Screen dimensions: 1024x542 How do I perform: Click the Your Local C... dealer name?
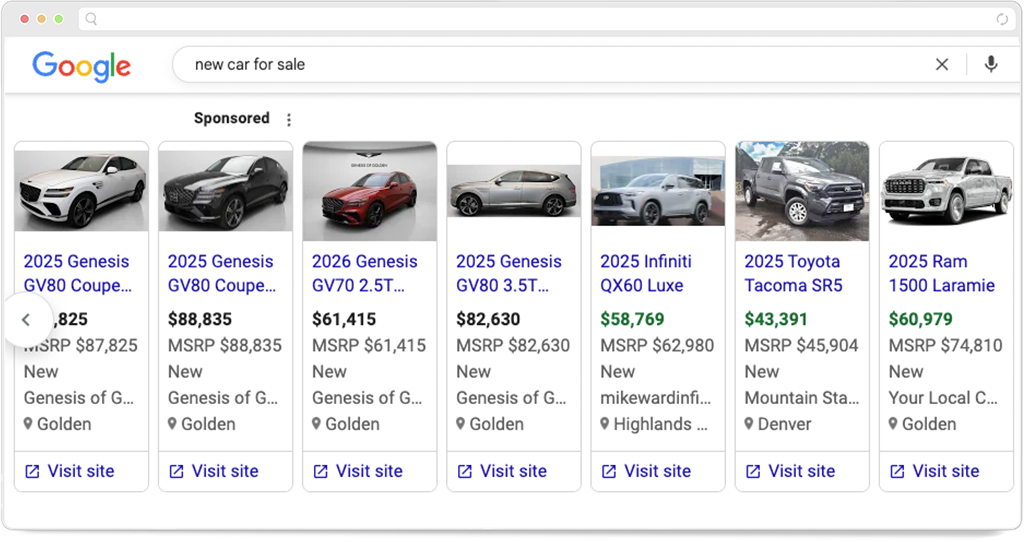coord(943,398)
